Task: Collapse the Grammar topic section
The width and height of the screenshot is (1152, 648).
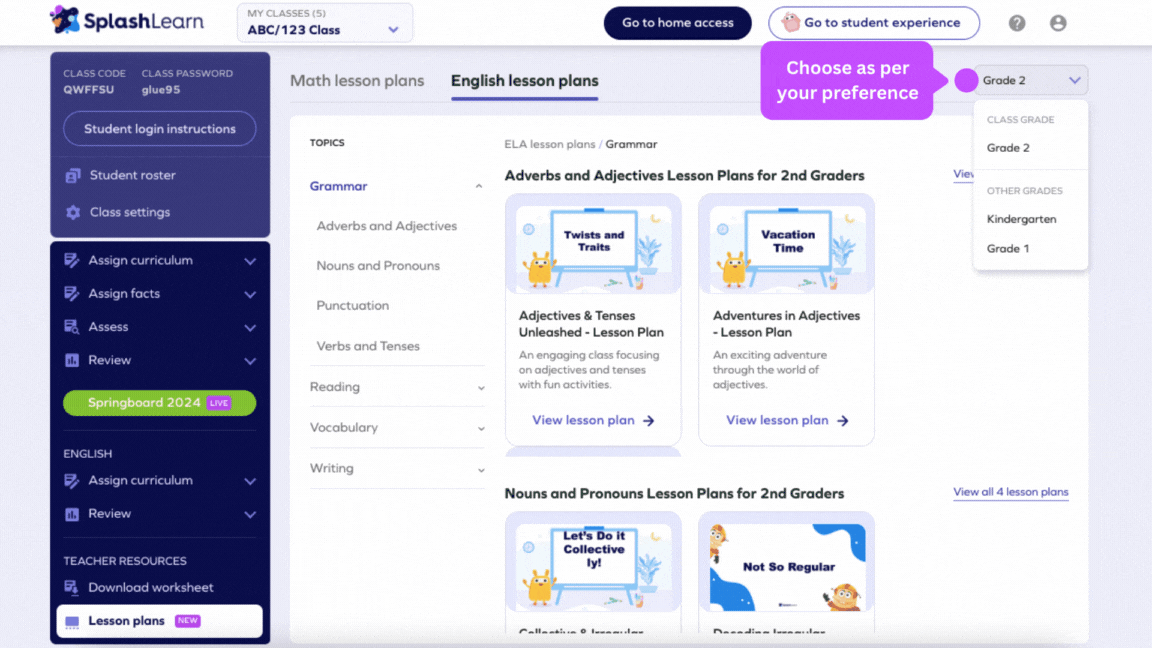Action: pos(478,186)
